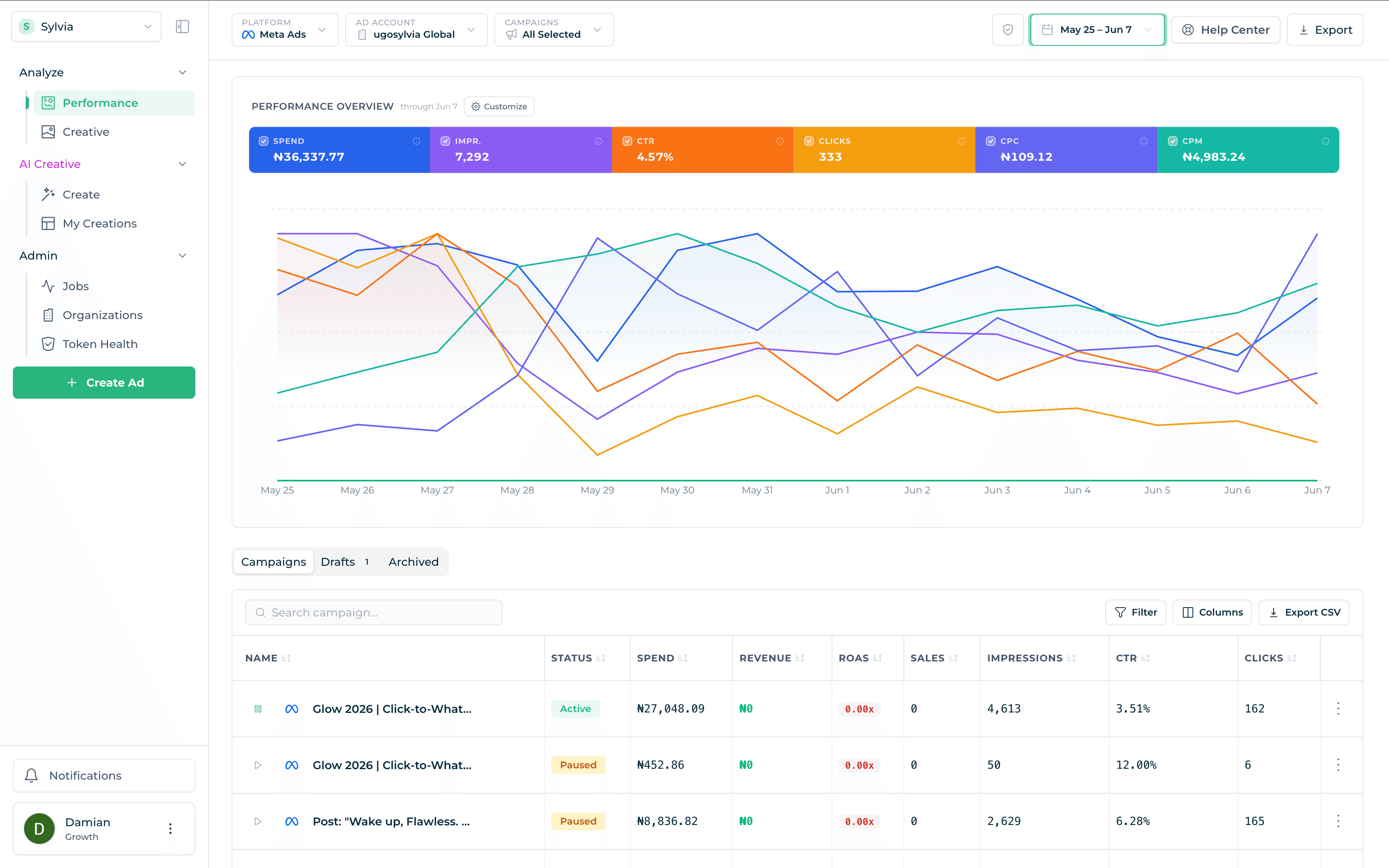This screenshot has height=868, width=1389.
Task: Click the Token Health shield icon
Action: (48, 344)
